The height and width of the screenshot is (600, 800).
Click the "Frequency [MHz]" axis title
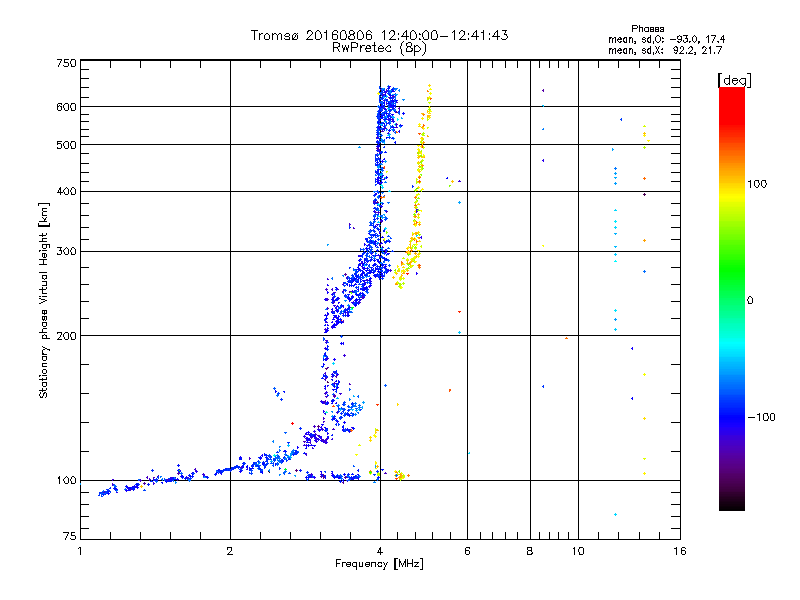pos(379,564)
